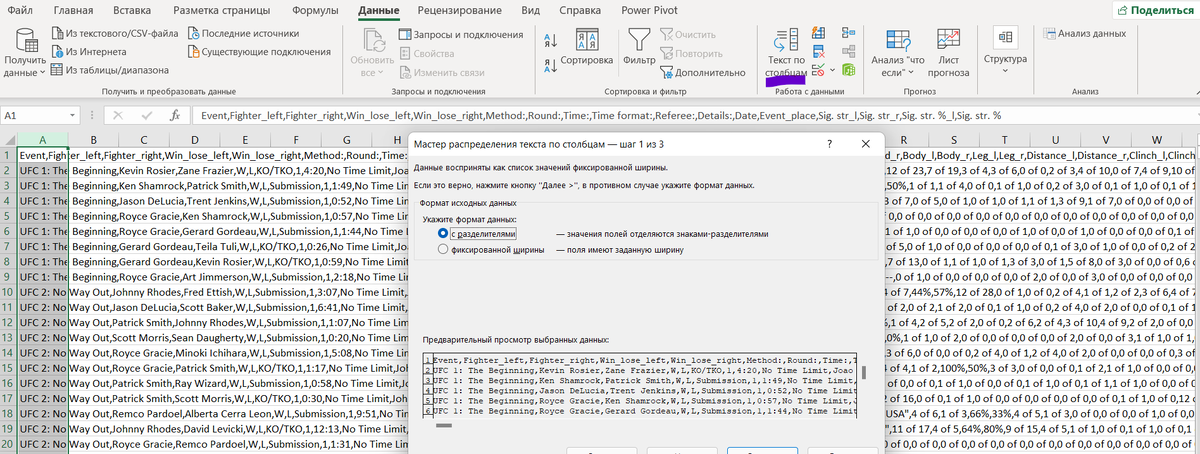This screenshot has height=454, width=1200.
Task: Select column B header
Action: [x=93, y=139]
